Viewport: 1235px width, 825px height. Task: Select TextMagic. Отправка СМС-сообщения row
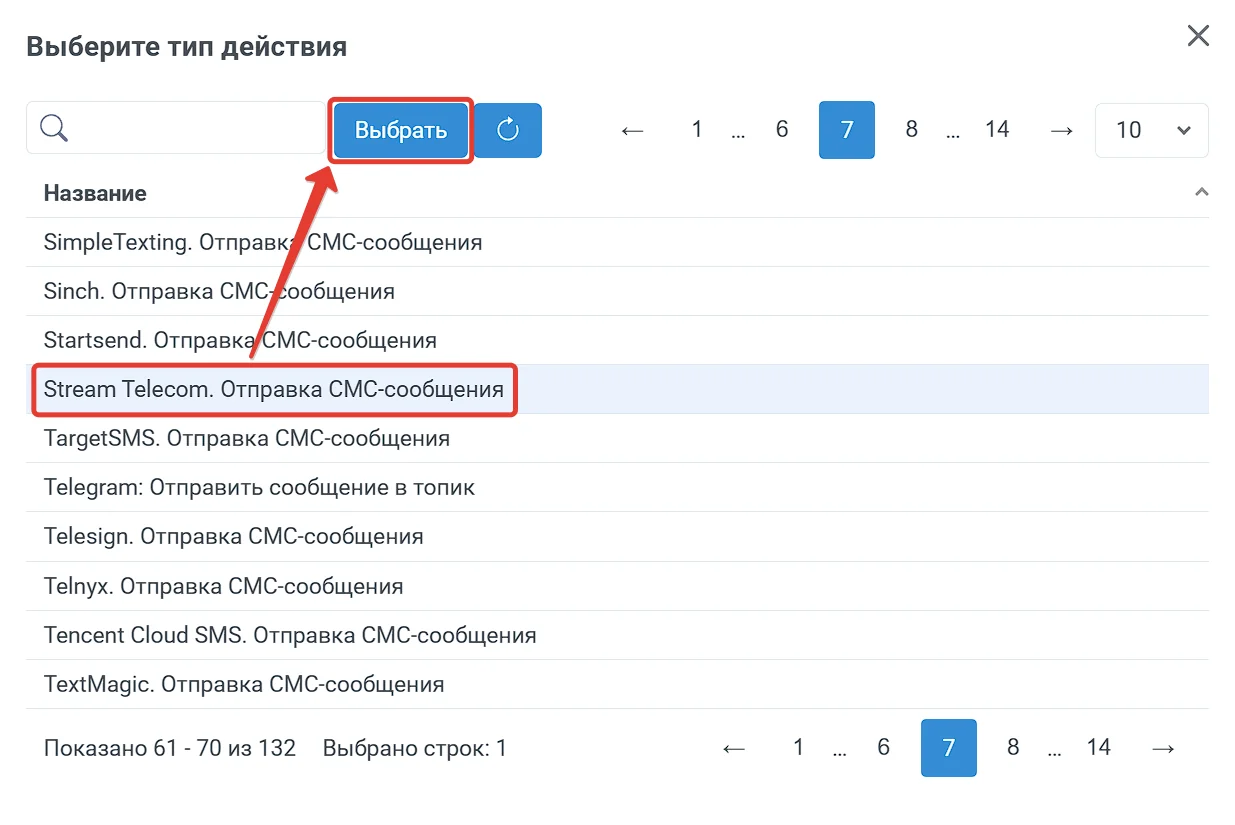pos(617,685)
